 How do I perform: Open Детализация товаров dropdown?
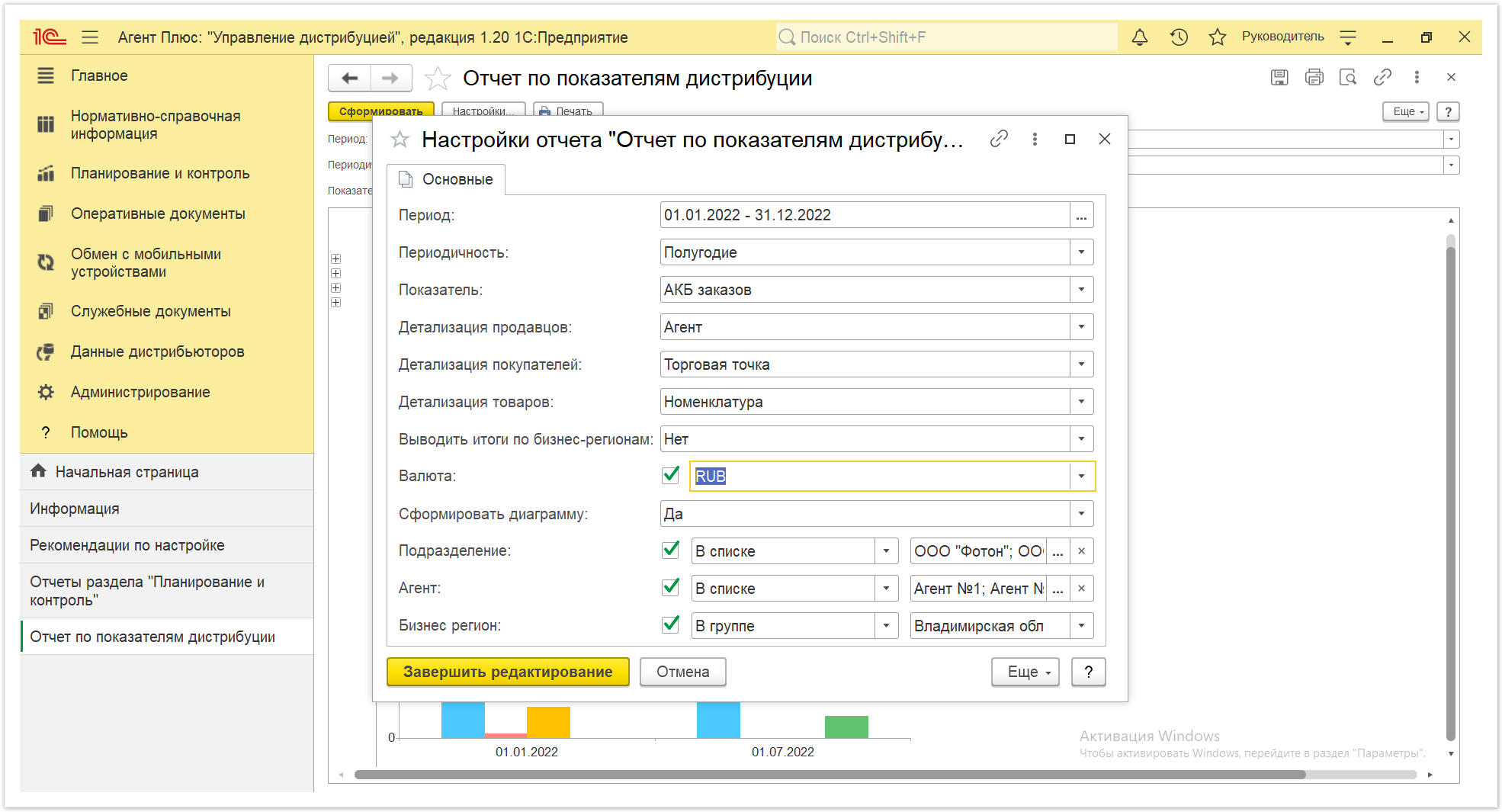pos(1081,402)
